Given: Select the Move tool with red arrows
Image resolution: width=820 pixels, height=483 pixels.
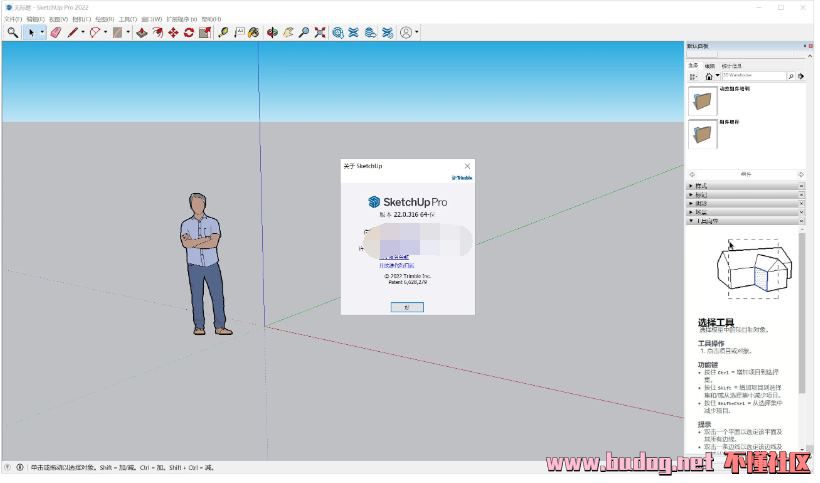Looking at the screenshot, I should coord(173,32).
